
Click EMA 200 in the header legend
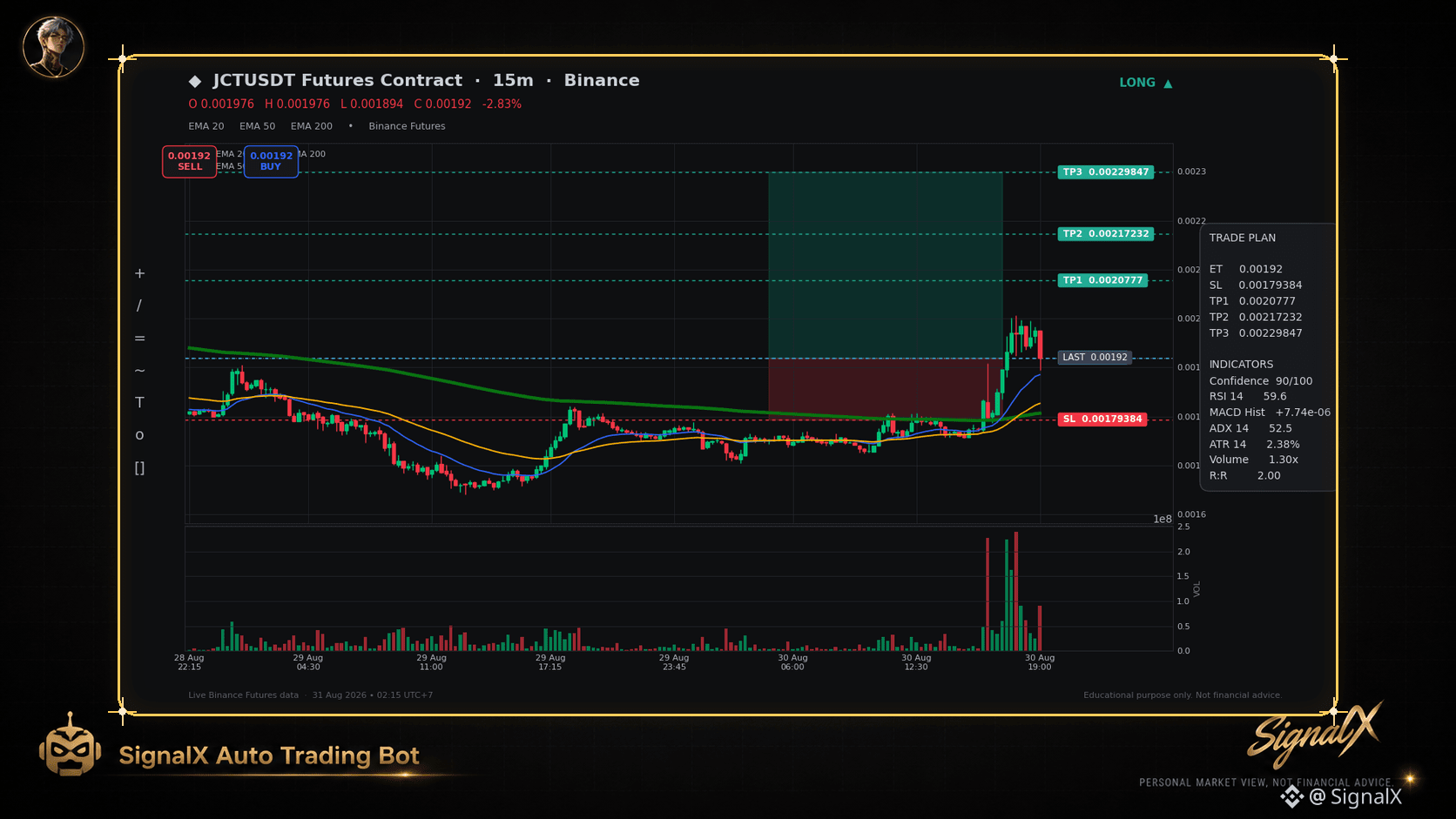click(312, 126)
